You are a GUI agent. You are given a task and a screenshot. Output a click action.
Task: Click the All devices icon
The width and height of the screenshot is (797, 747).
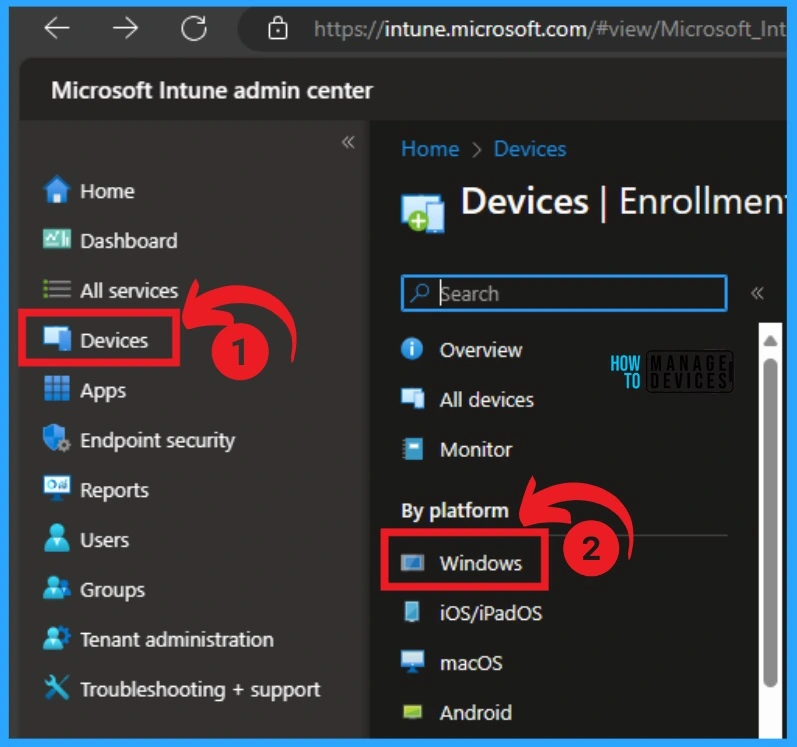(412, 398)
